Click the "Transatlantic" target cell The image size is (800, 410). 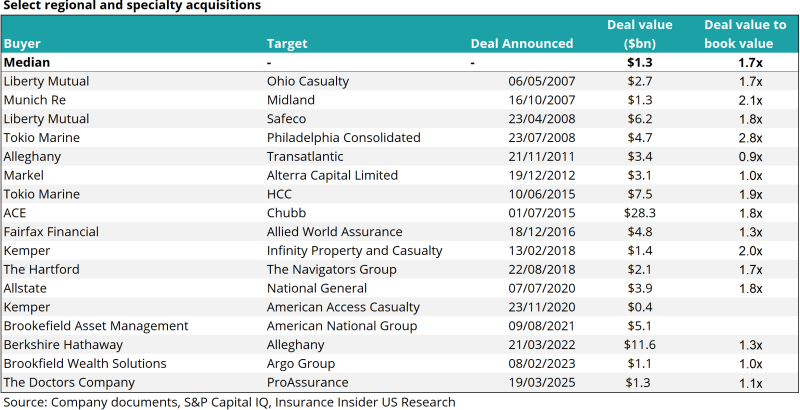[x=305, y=157]
